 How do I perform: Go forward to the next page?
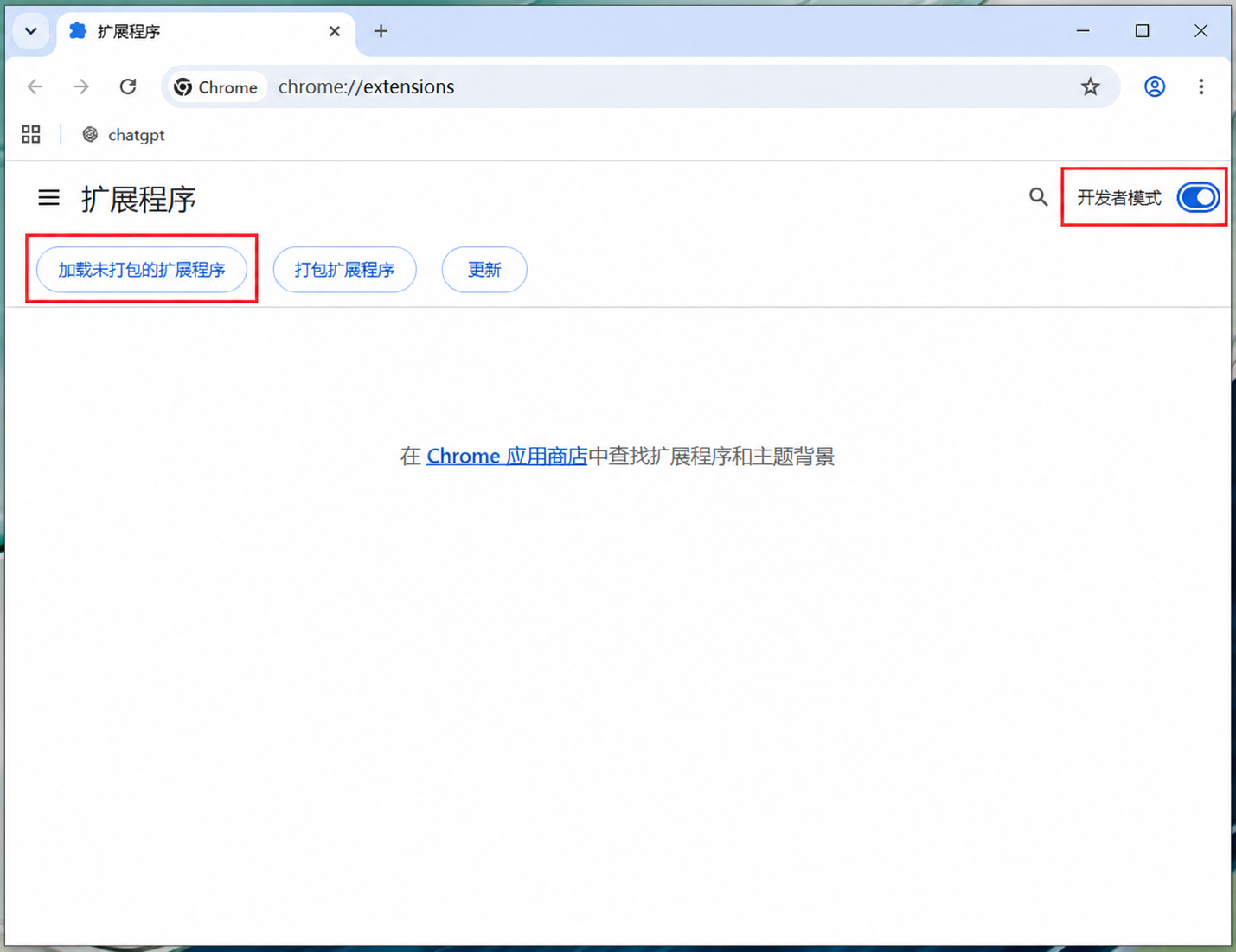click(81, 86)
